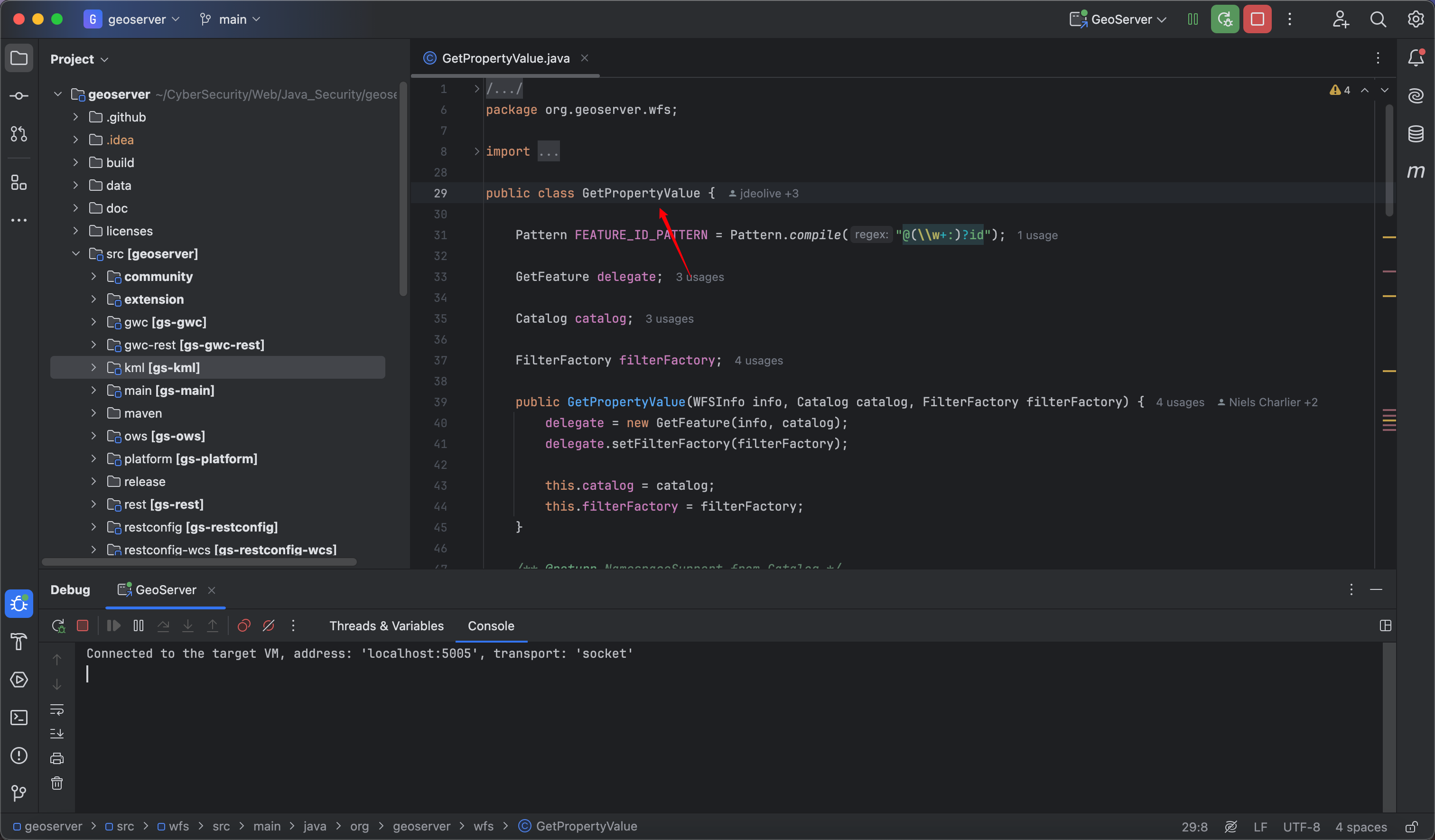Viewport: 1435px width, 840px height.
Task: Rerun debug in the Debug panel toolbar
Action: click(58, 626)
